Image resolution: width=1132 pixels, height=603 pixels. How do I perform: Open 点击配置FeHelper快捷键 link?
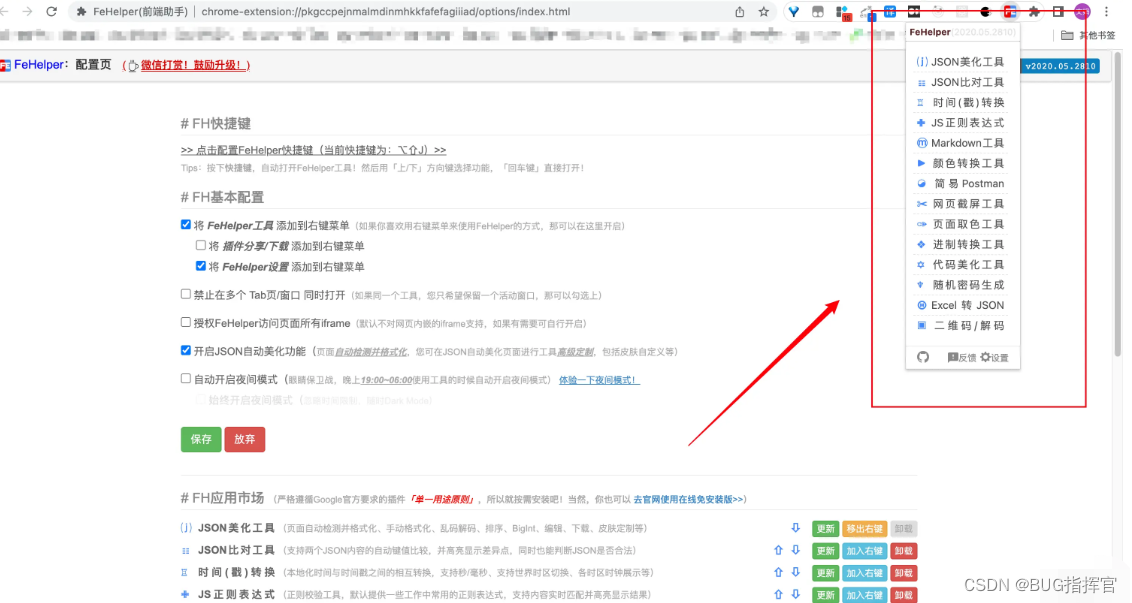313,150
